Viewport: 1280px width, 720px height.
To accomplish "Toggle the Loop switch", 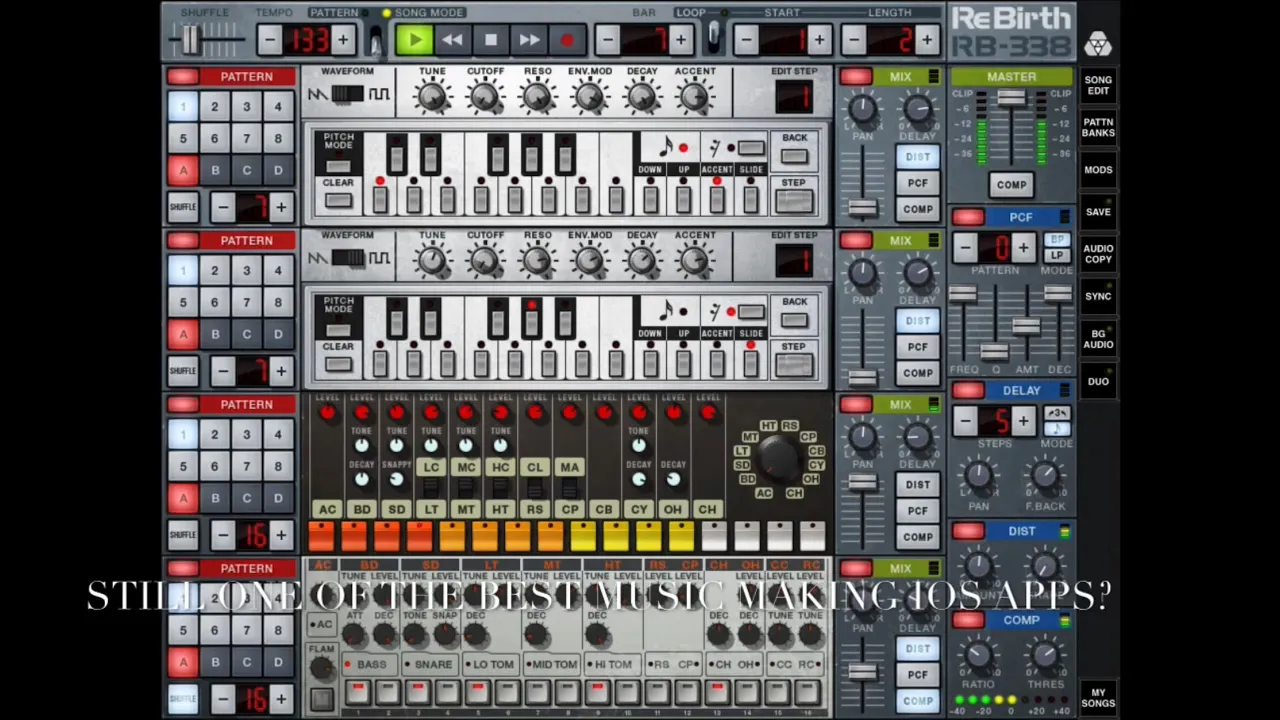I will point(713,38).
